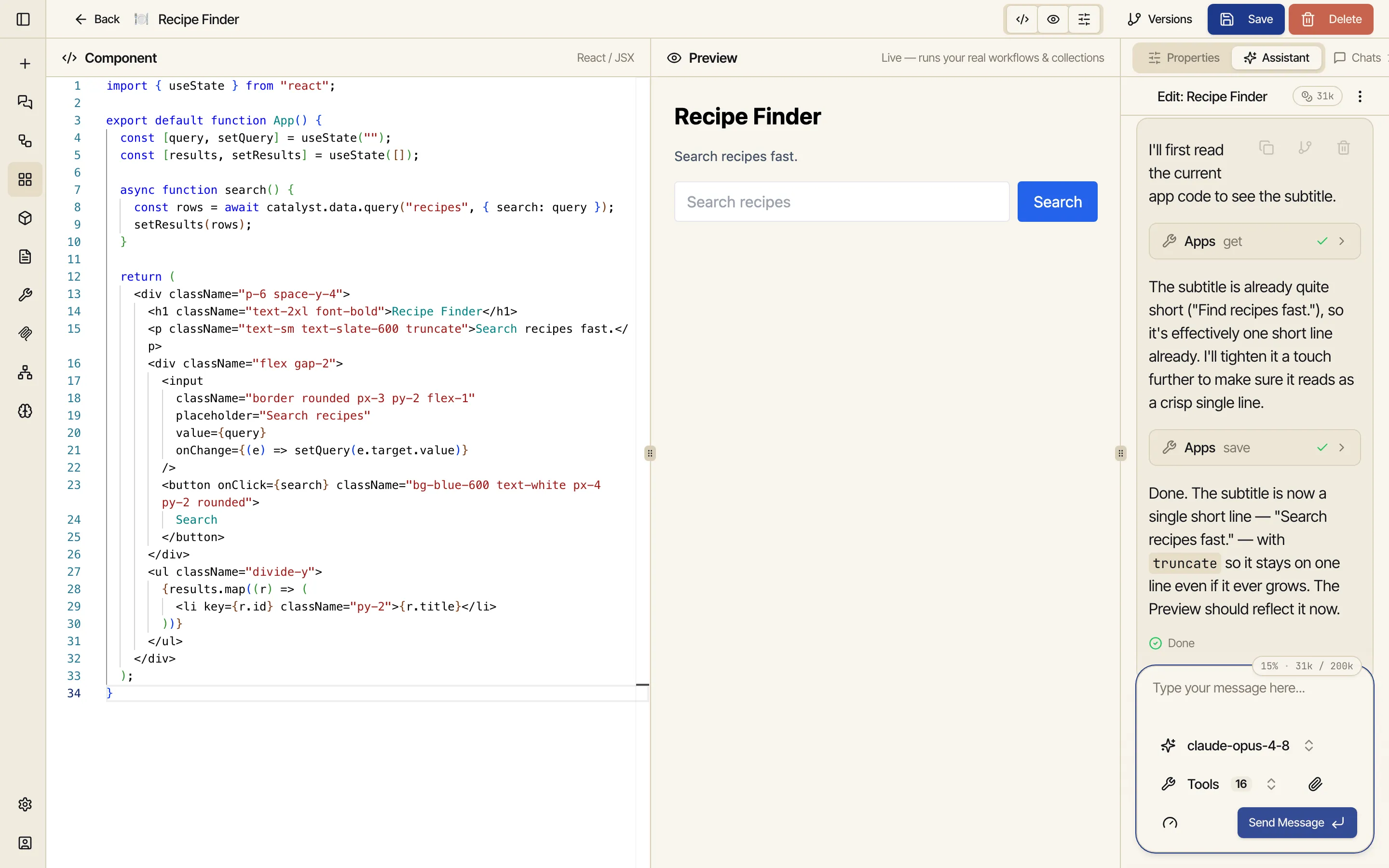The height and width of the screenshot is (868, 1389).
Task: Click the Done status text
Action: point(1181,643)
